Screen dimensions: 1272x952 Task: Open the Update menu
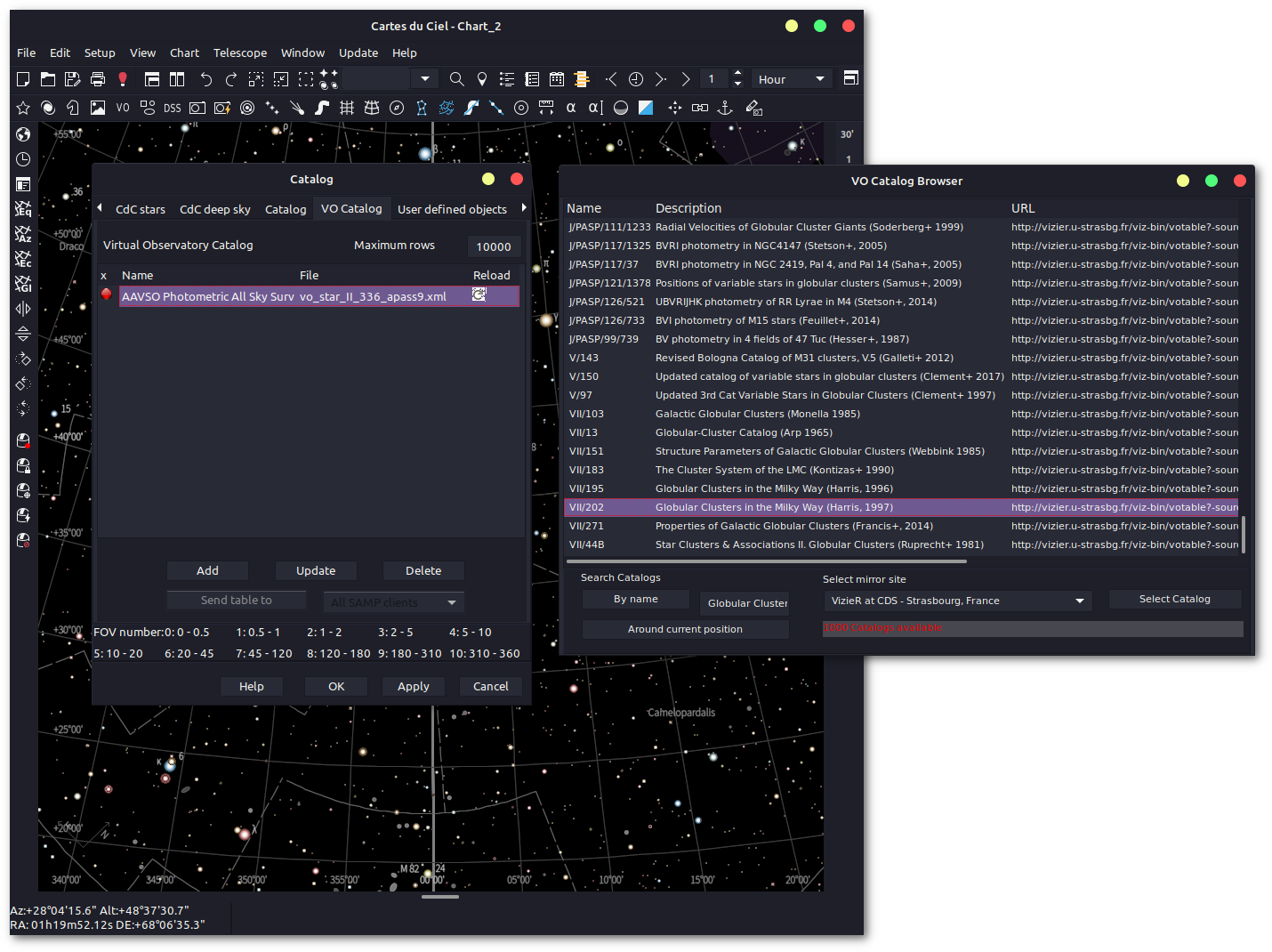[358, 52]
